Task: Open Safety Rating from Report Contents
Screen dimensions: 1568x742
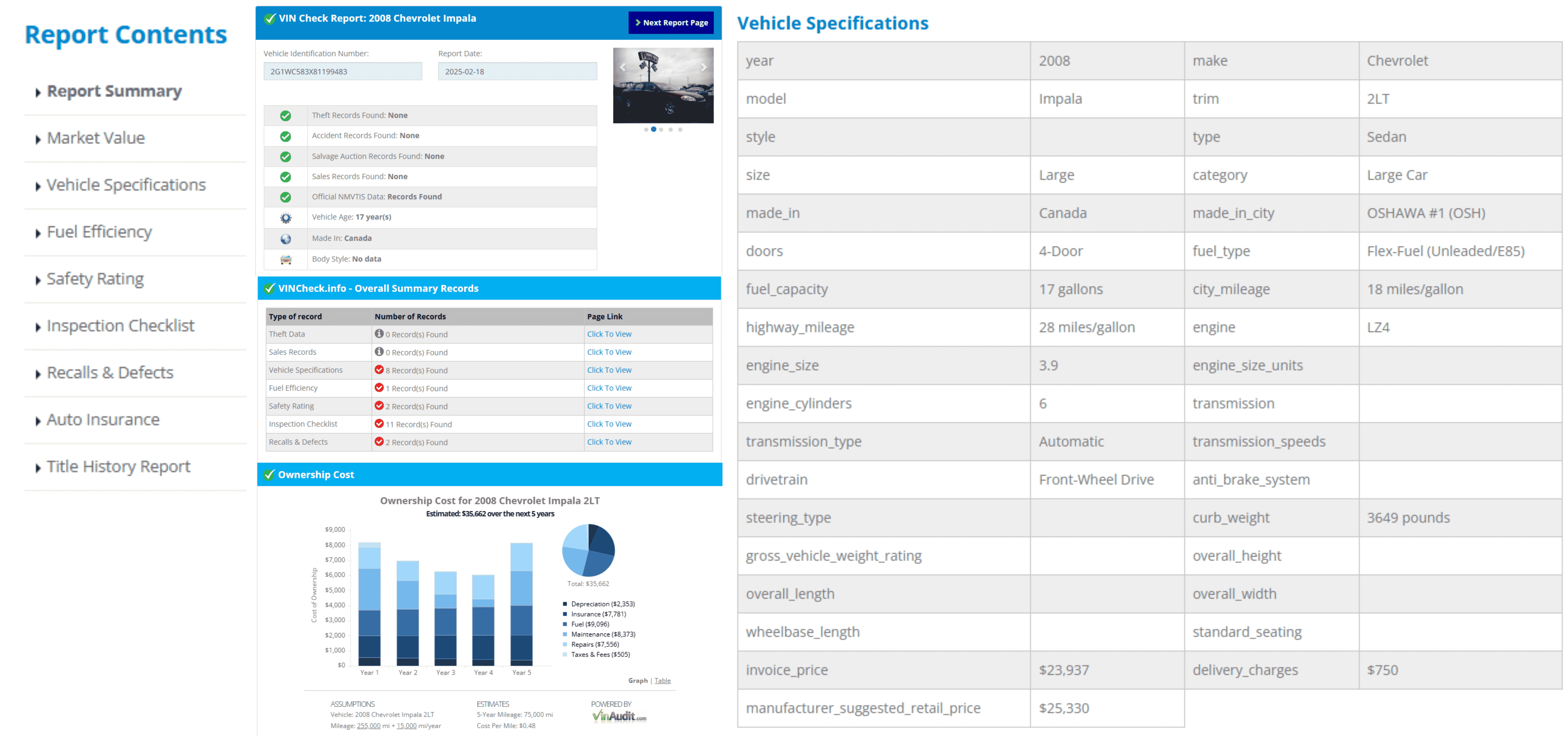Action: pos(95,279)
